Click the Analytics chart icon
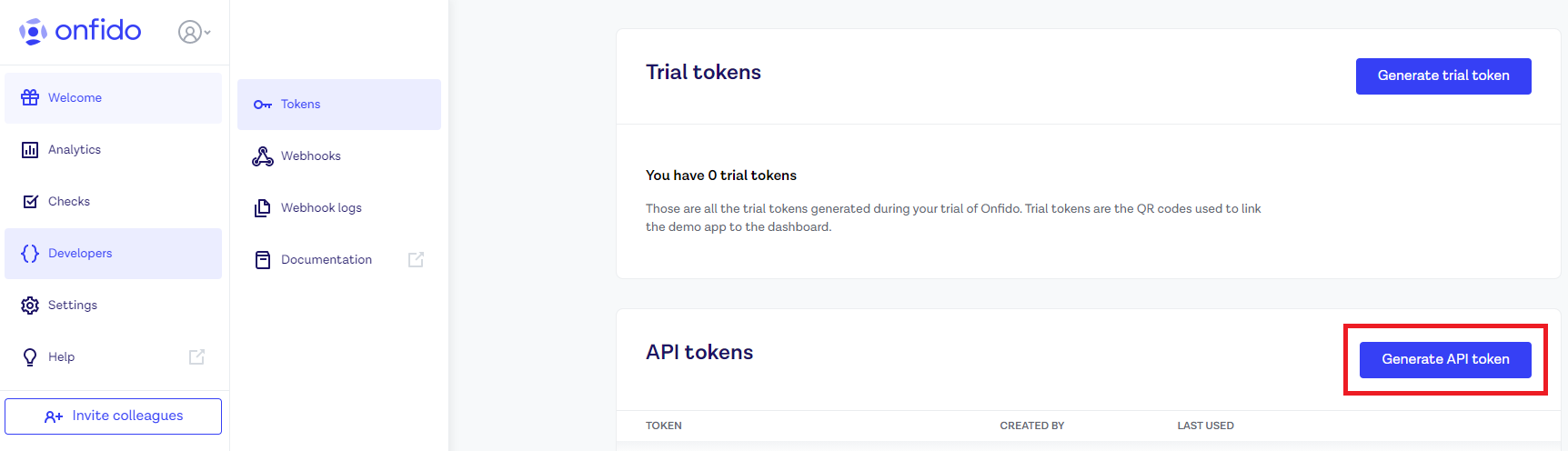 click(x=30, y=150)
